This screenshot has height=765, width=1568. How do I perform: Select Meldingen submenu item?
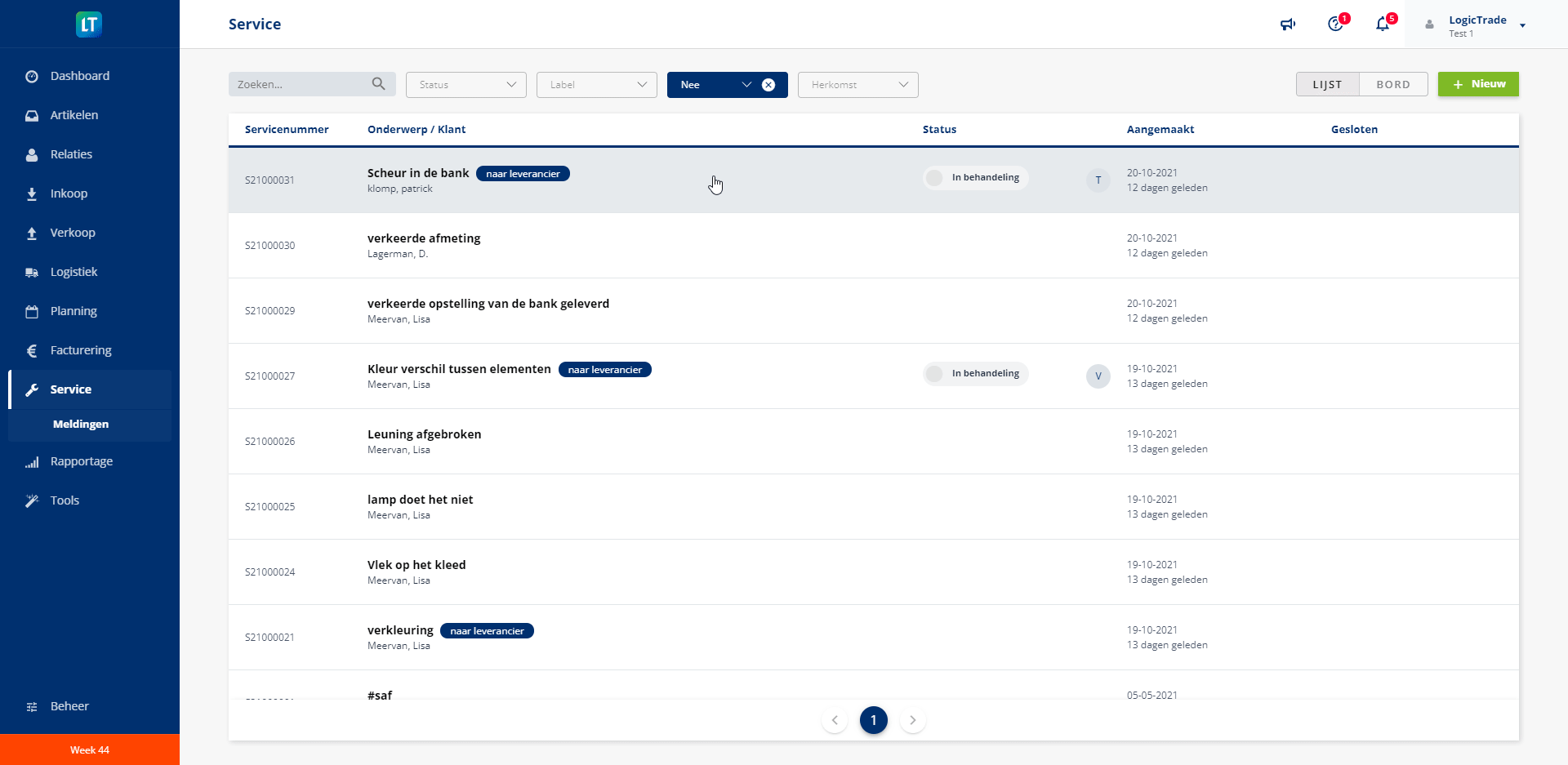coord(81,425)
